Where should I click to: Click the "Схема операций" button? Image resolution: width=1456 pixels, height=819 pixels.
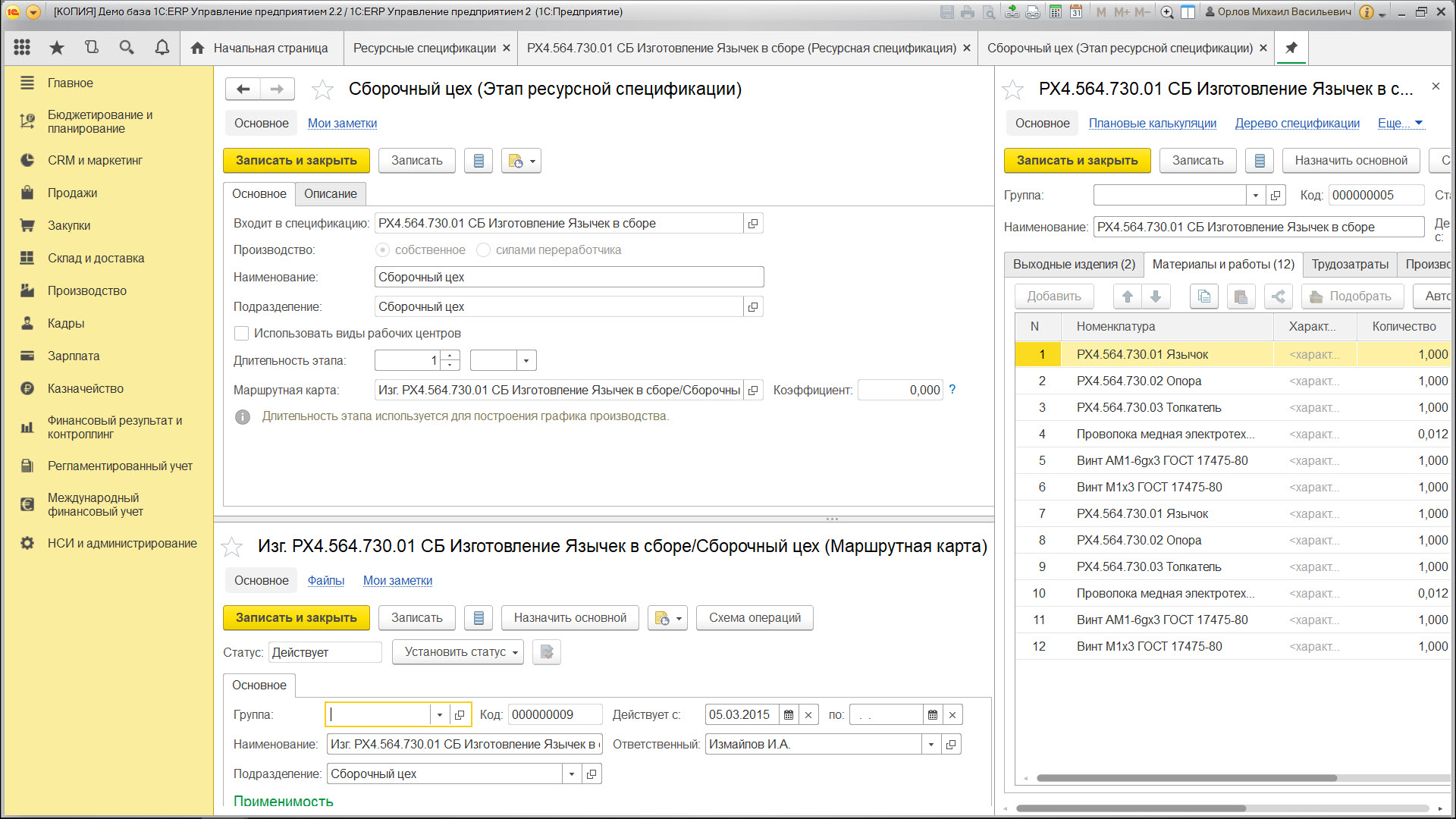point(755,618)
